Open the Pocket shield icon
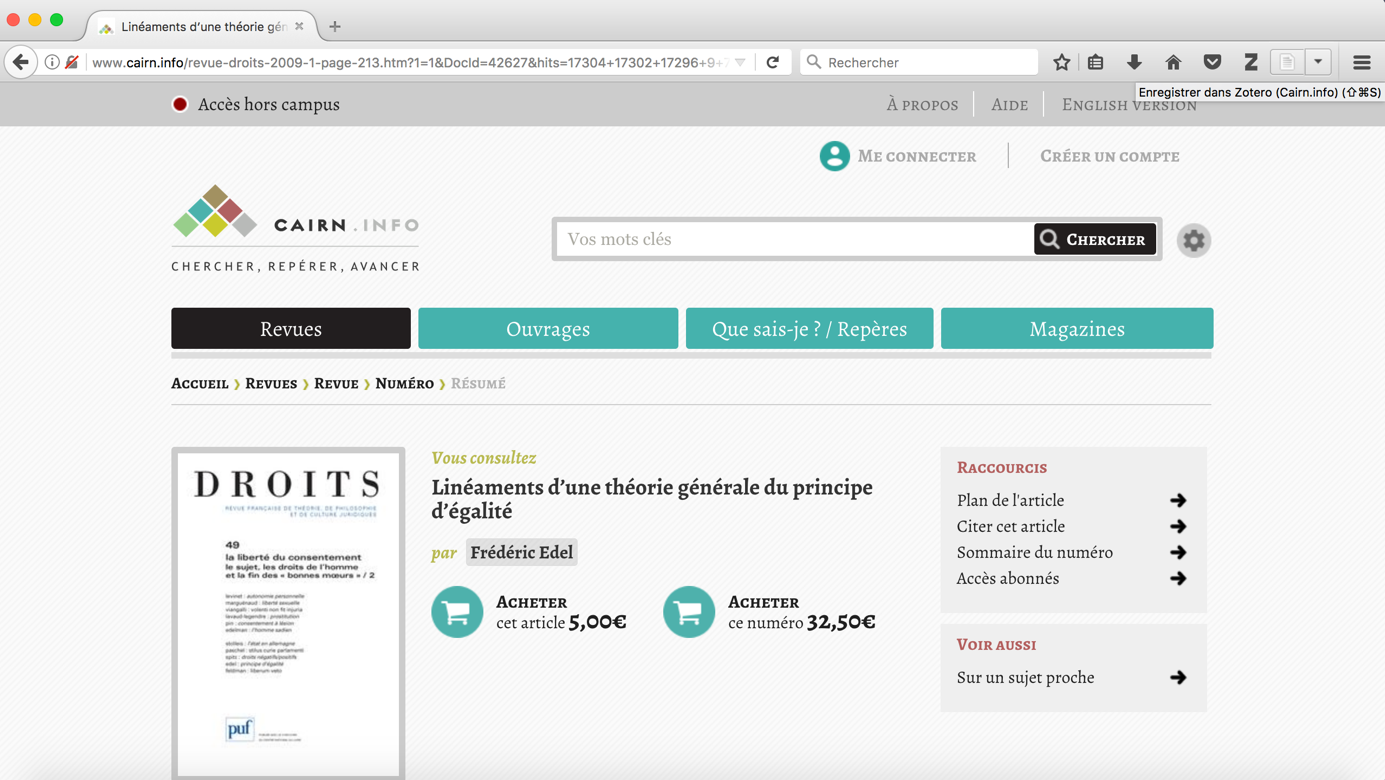 point(1212,62)
